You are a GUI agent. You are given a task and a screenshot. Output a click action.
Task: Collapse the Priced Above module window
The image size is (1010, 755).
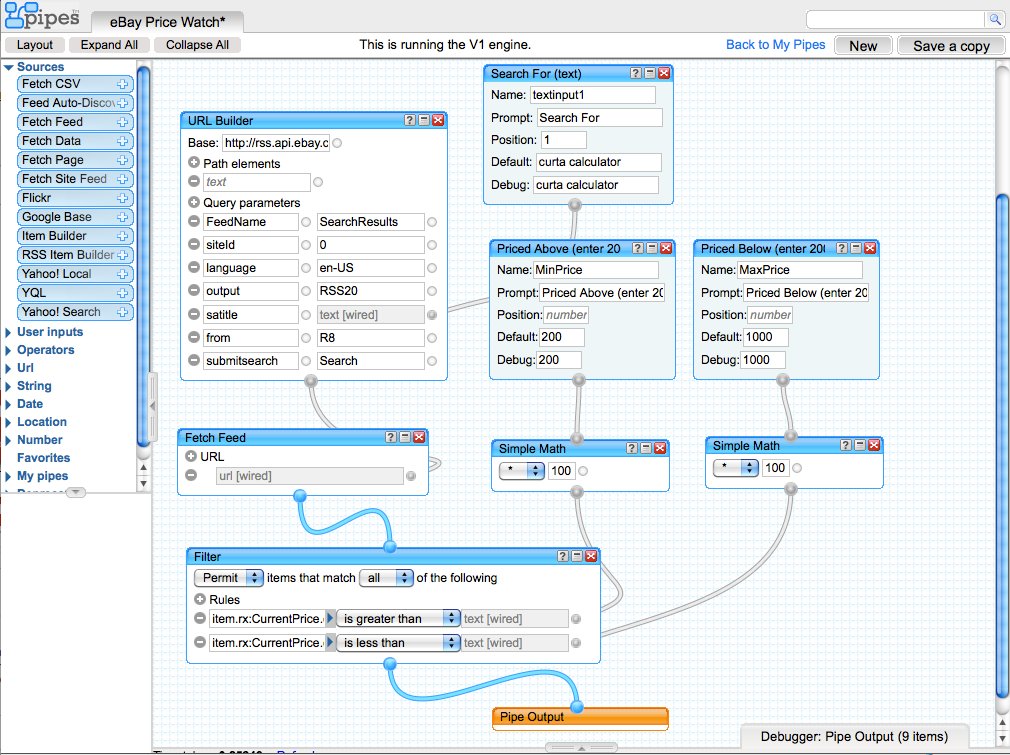click(652, 248)
